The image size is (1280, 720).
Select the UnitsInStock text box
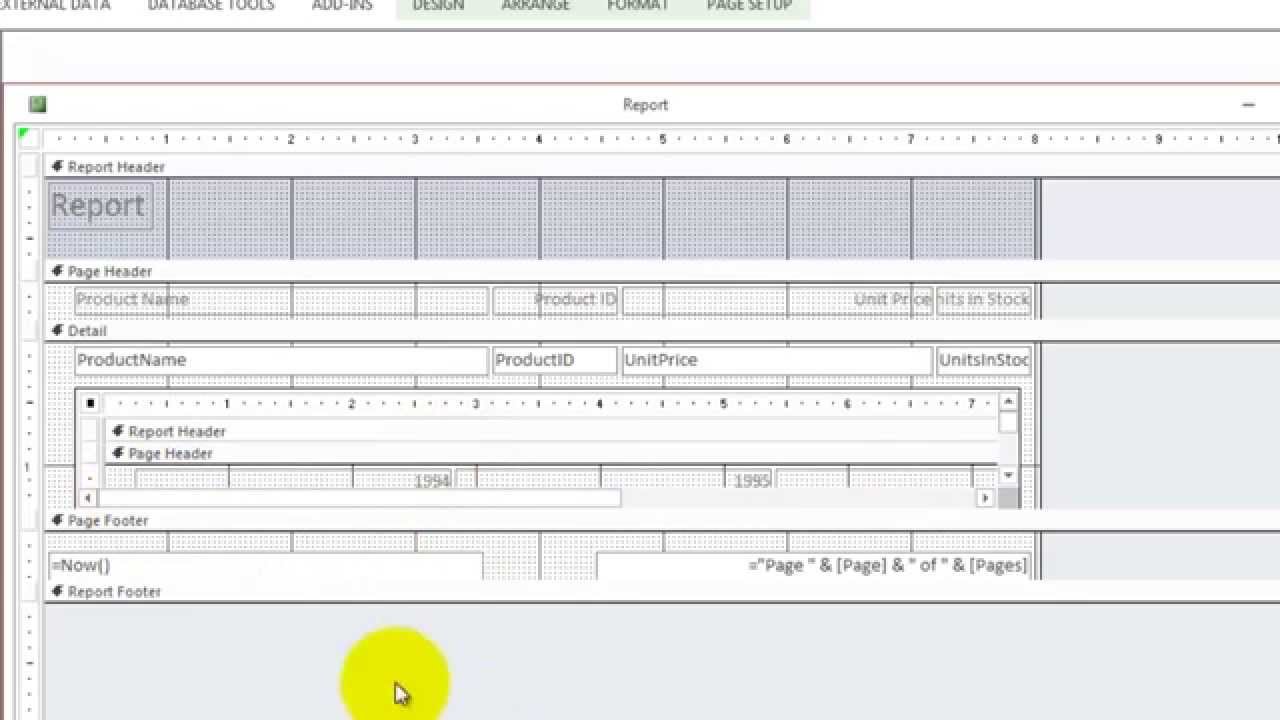click(983, 360)
